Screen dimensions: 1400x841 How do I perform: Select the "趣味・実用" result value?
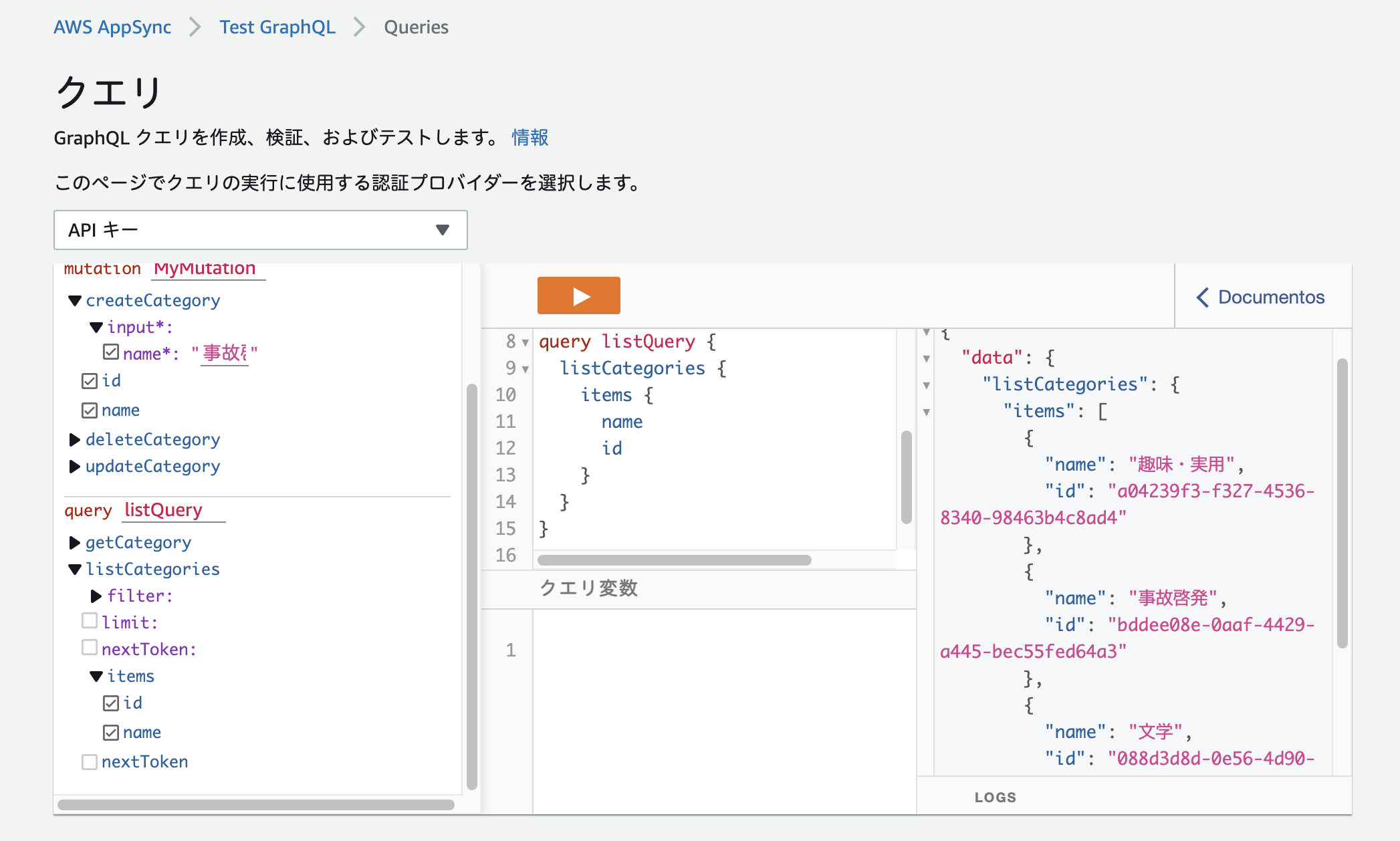[x=1181, y=465]
